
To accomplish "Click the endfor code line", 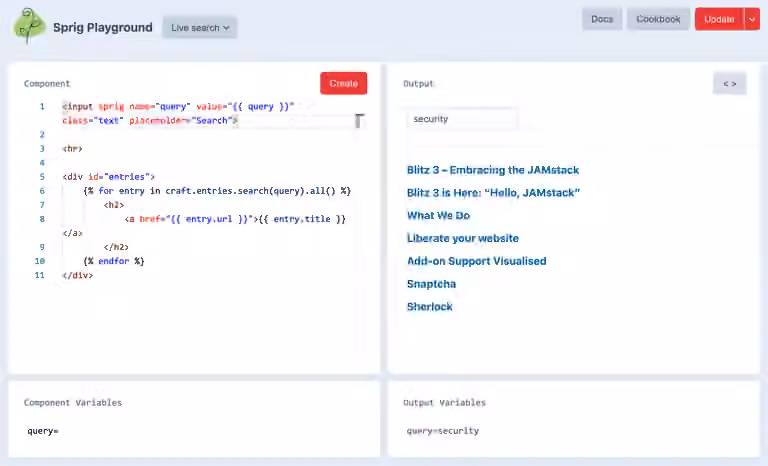I will tap(114, 261).
